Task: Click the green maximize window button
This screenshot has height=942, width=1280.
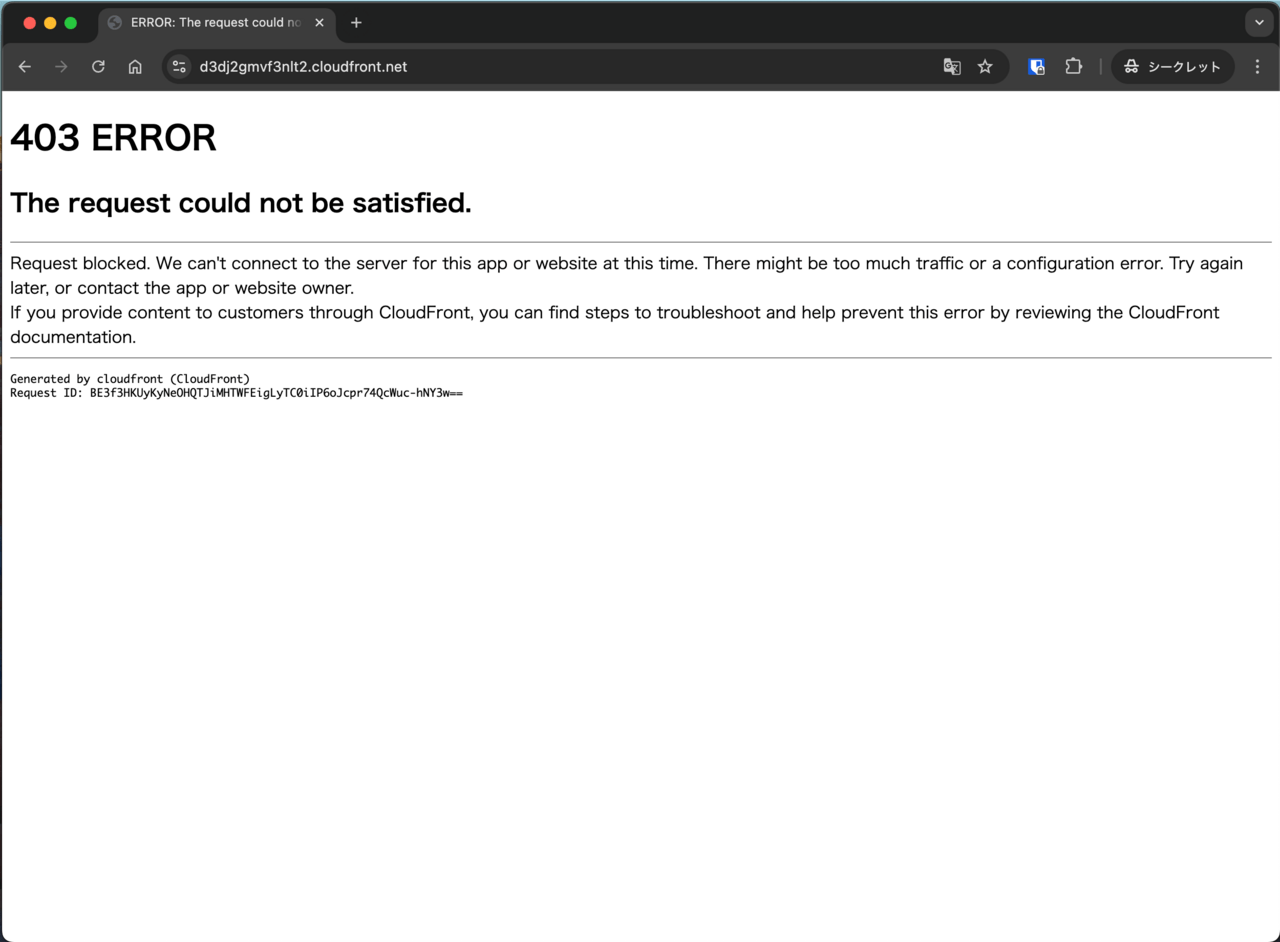Action: click(70, 23)
